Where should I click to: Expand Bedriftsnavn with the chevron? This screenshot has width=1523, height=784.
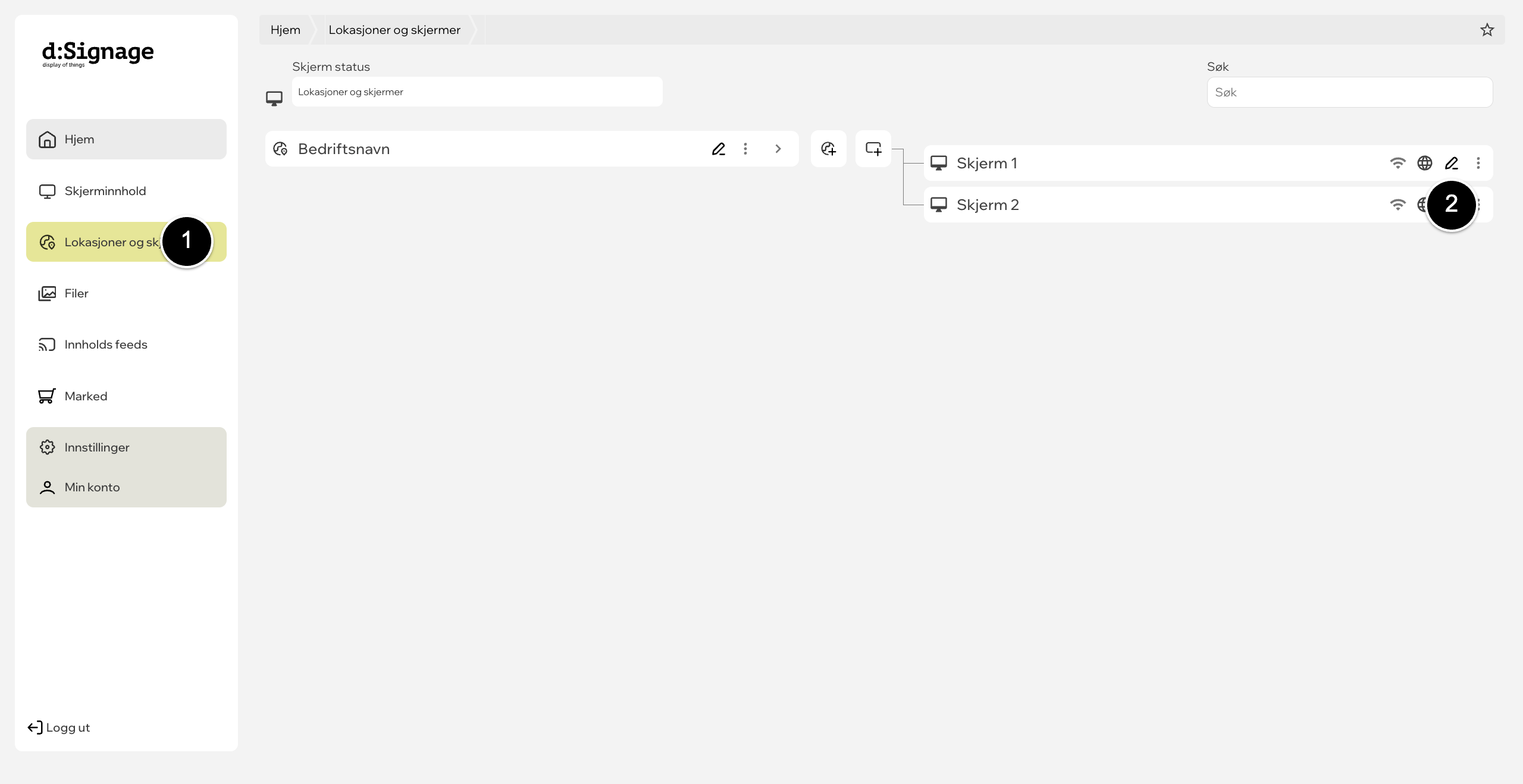pyautogui.click(x=778, y=149)
